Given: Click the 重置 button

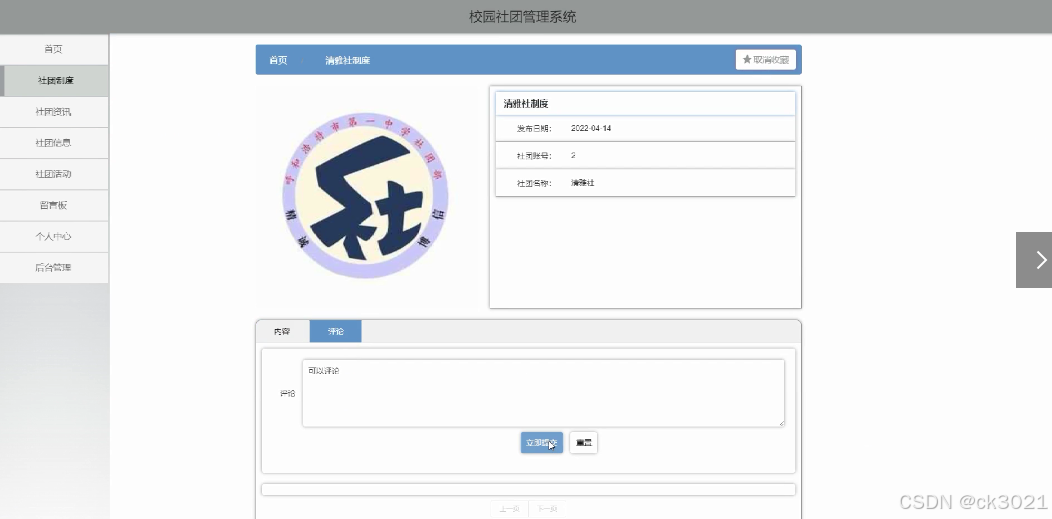Looking at the screenshot, I should pos(584,443).
